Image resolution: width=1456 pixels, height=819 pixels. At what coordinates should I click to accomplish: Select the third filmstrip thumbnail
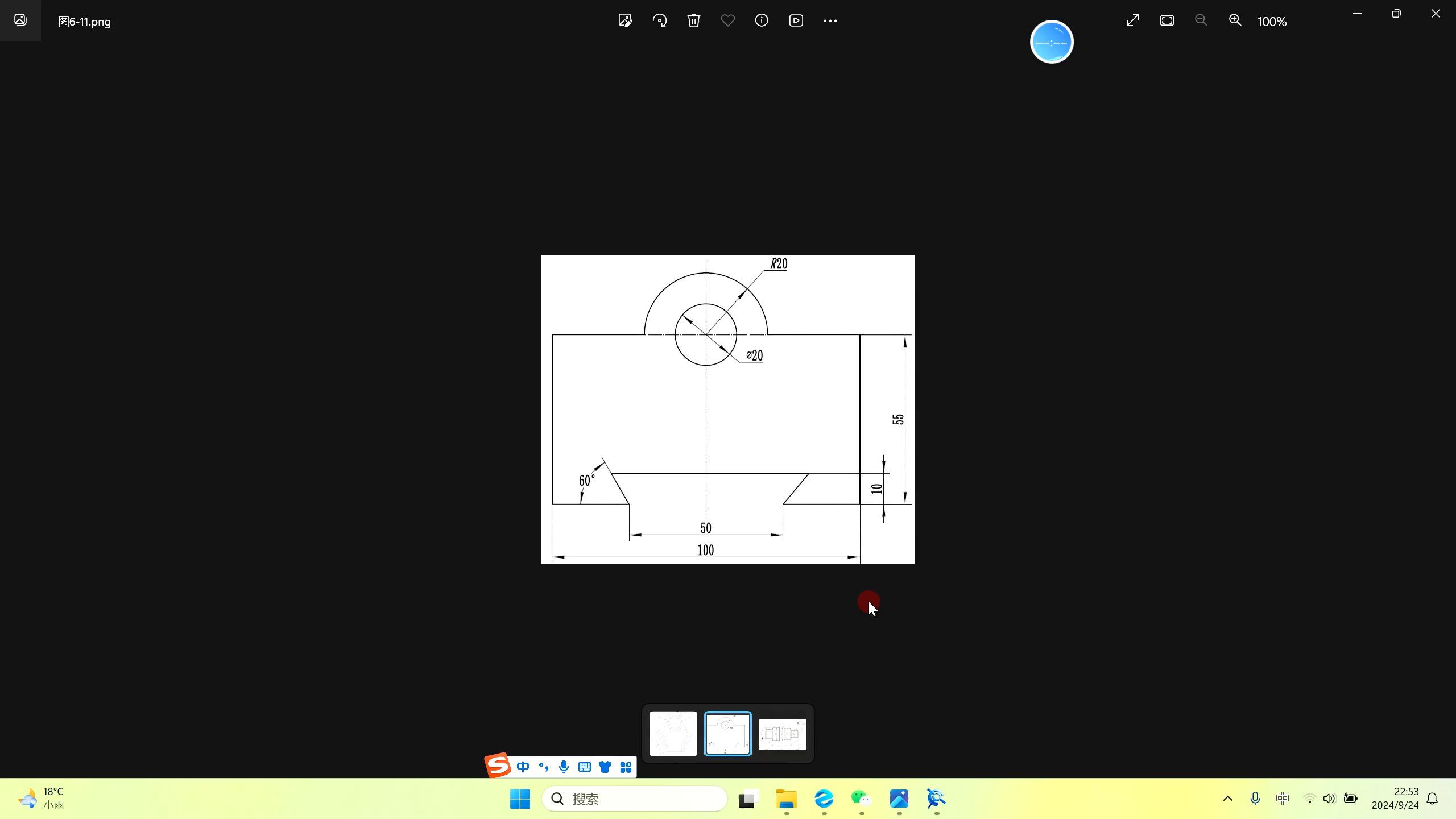point(783,734)
